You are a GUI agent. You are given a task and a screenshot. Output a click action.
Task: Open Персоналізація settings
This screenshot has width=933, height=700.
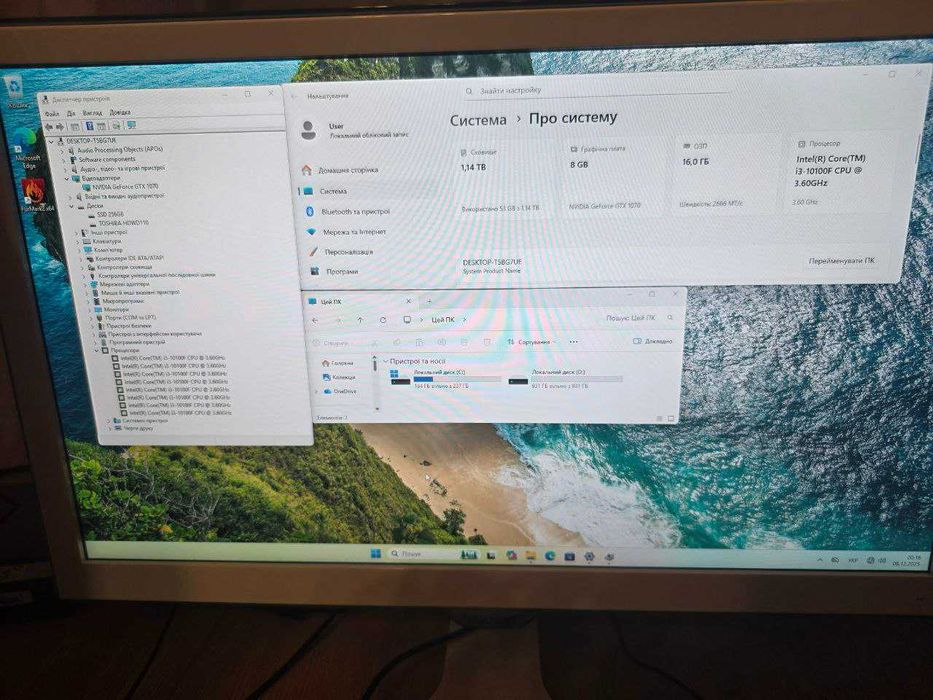342,252
